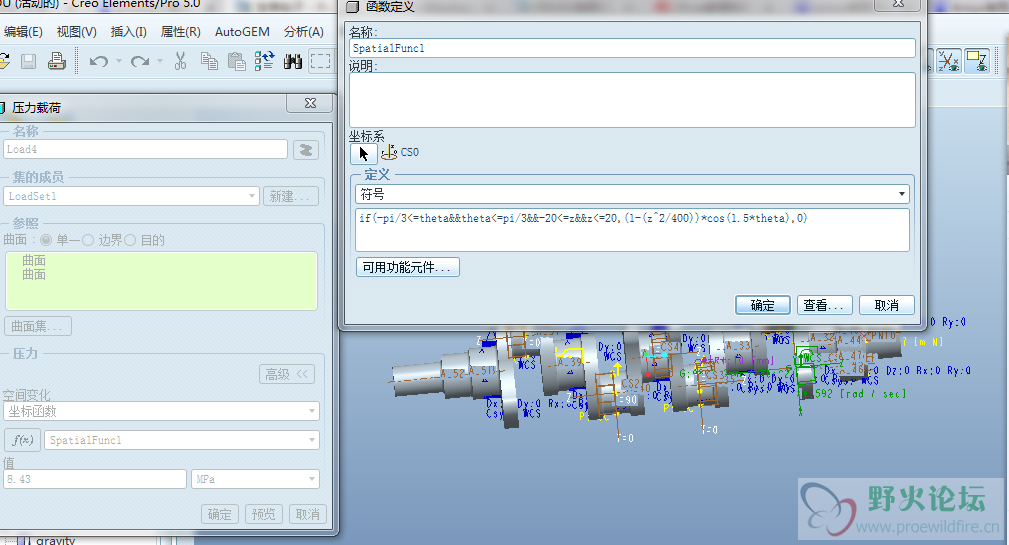The image size is (1009, 545).
Task: Open the 坐标函数 spatial variation dropdown
Action: (x=162, y=411)
